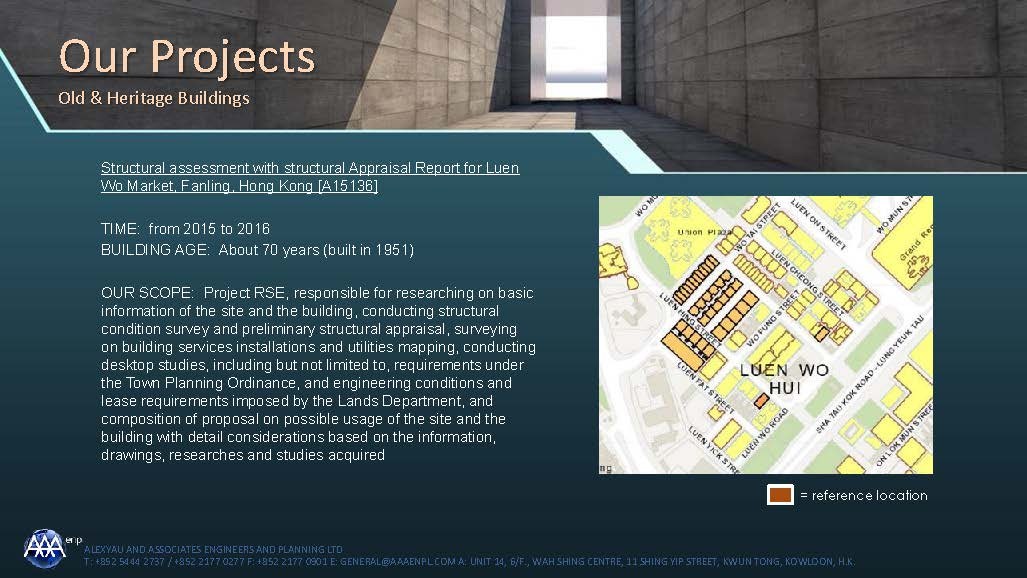Screen dimensions: 1027x578
Task: Click the 'OUR SCOPE' paragraph text
Action: point(318,374)
